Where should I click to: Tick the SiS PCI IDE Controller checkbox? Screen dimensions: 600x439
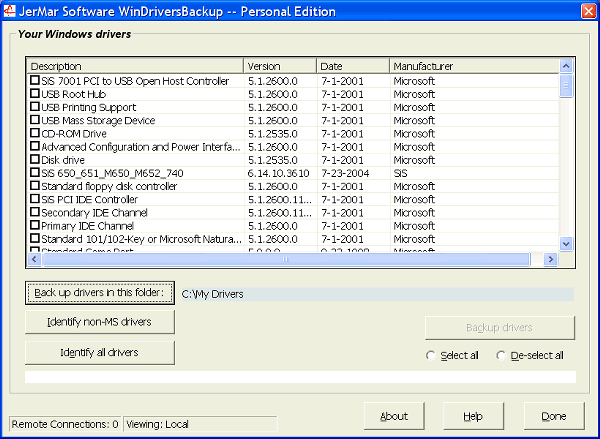(x=35, y=199)
